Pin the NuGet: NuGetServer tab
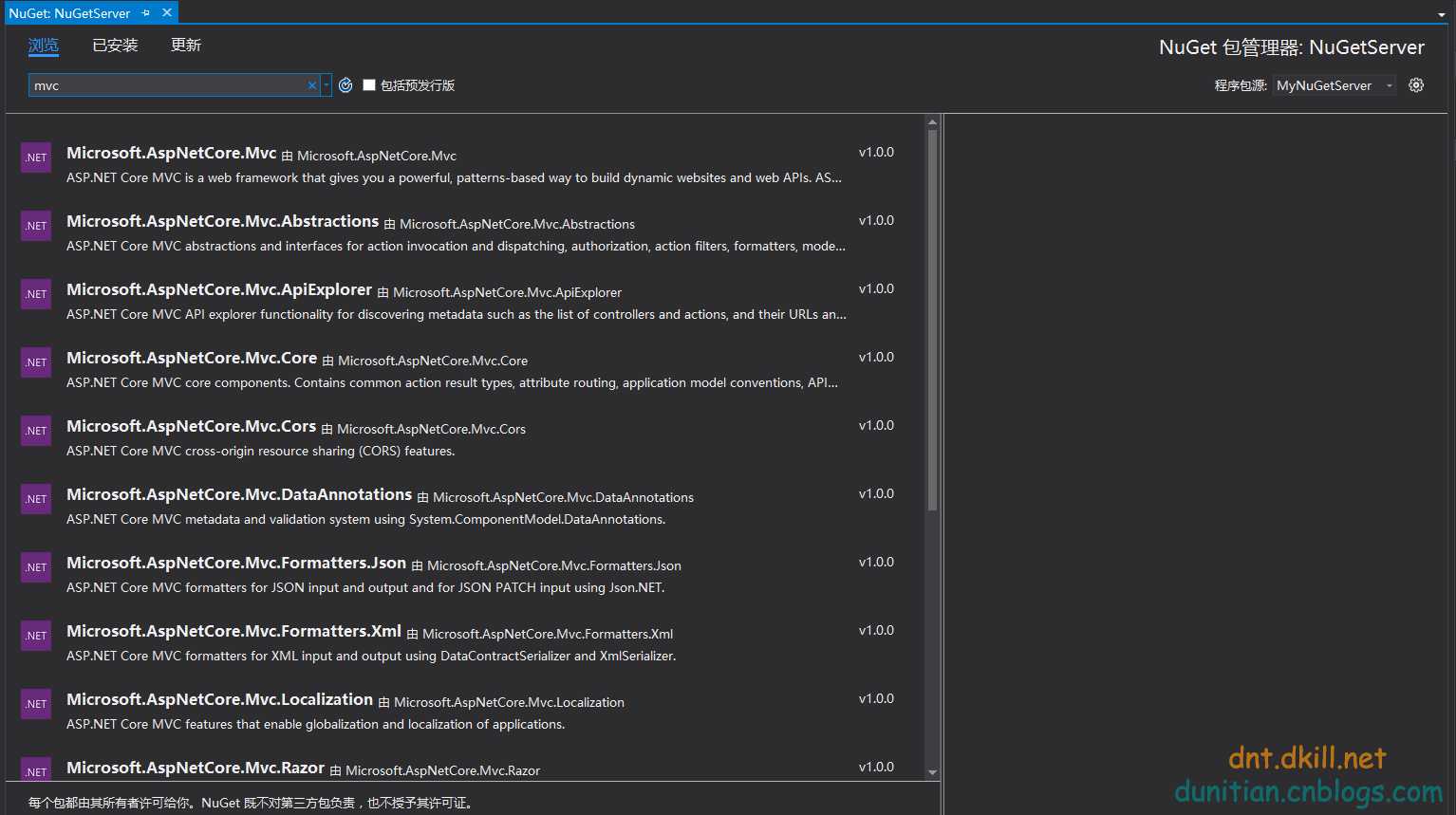The image size is (1456, 815). 146,13
